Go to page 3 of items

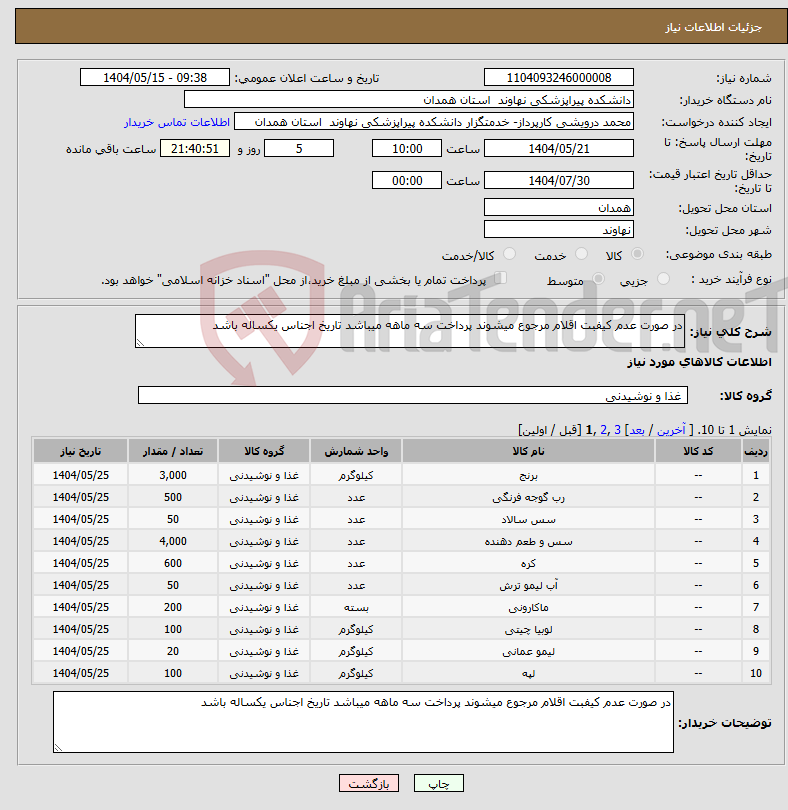(617, 430)
